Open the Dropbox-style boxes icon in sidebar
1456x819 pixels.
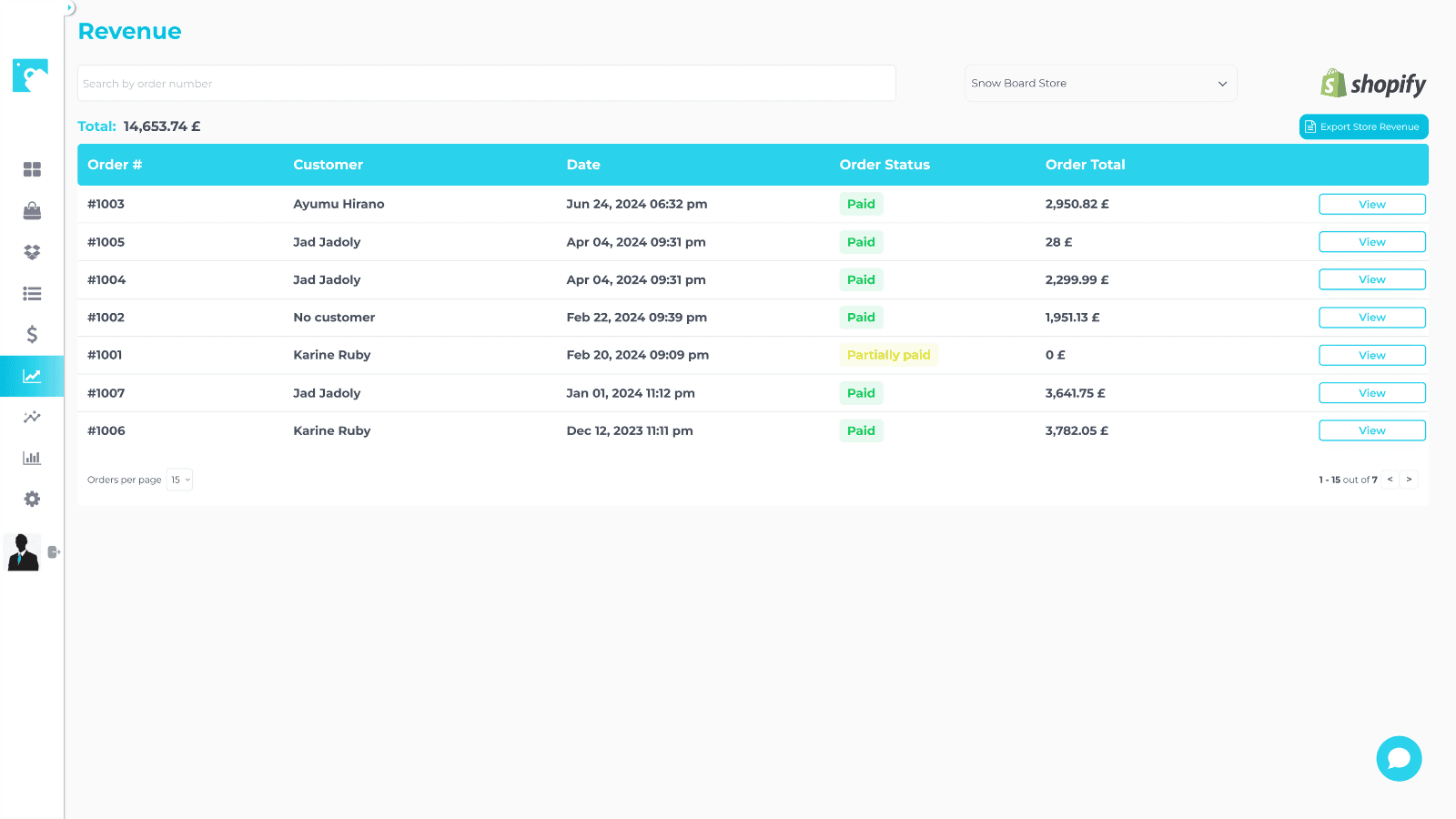(32, 252)
